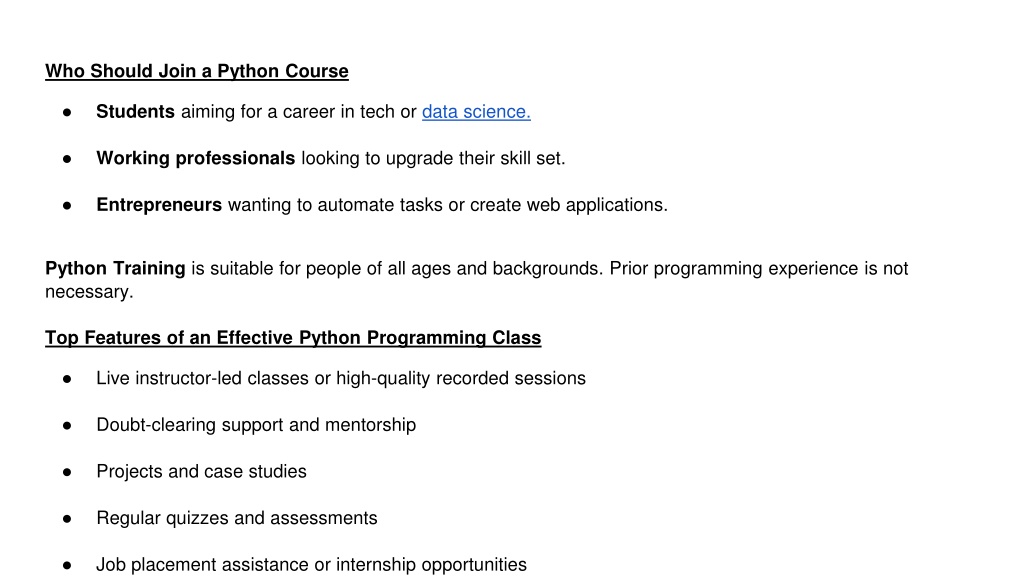Image resolution: width=1024 pixels, height=576 pixels.
Task: Click the 'Live instructor-led classes' bullet line
Action: (341, 378)
